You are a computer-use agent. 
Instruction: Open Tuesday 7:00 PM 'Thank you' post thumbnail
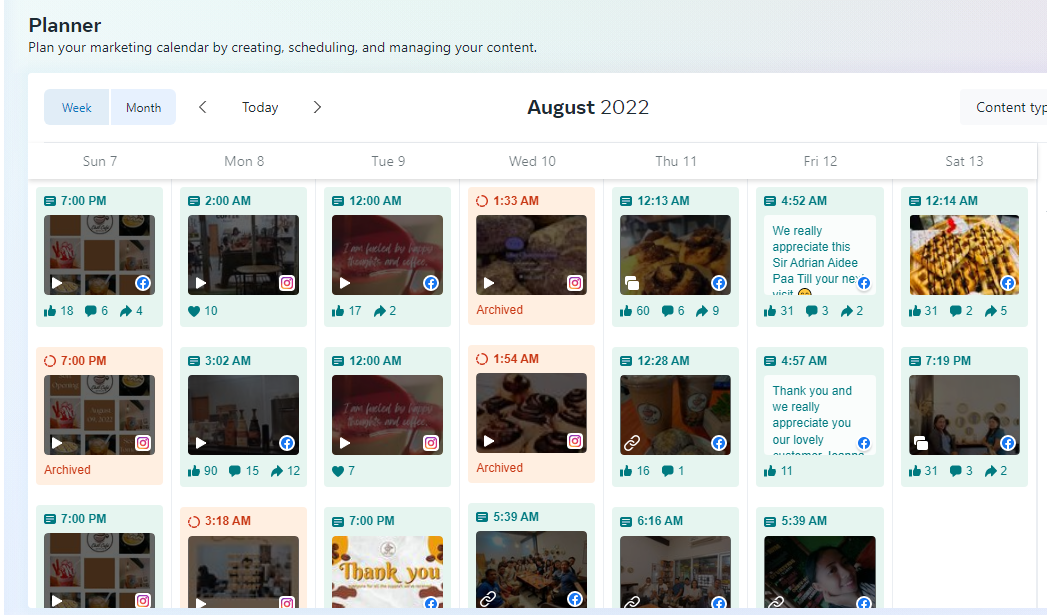coord(387,572)
